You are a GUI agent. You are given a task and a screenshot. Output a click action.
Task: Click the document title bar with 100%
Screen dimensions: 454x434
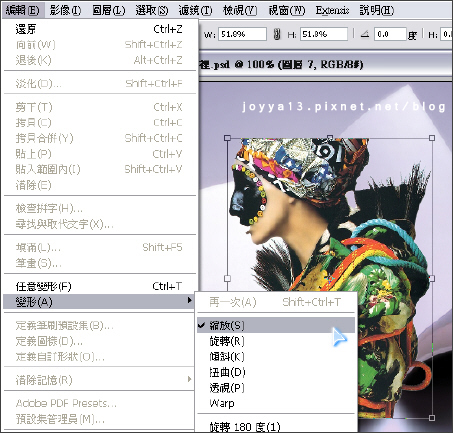[326, 64]
